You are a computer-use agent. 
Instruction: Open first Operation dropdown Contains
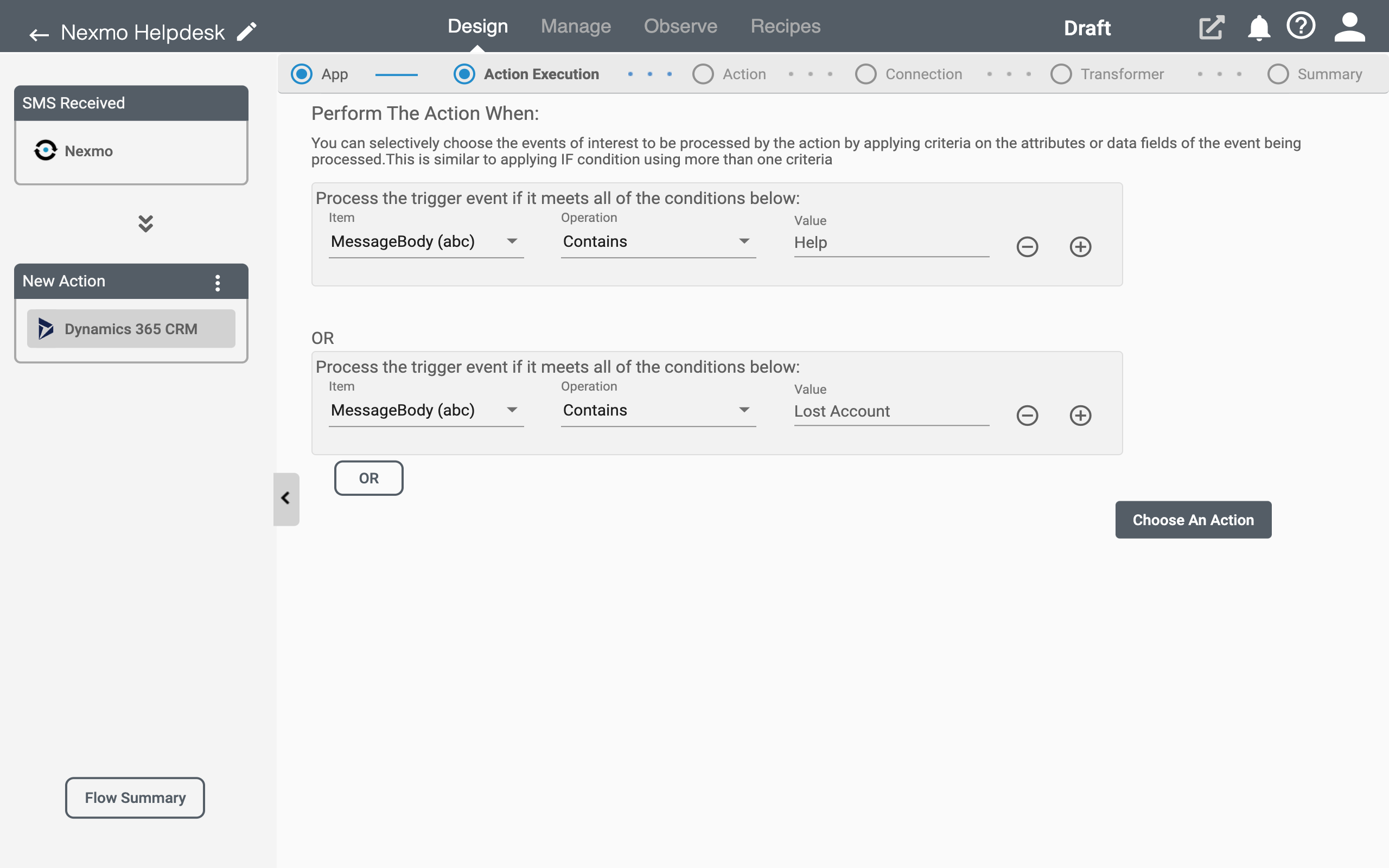click(x=658, y=242)
